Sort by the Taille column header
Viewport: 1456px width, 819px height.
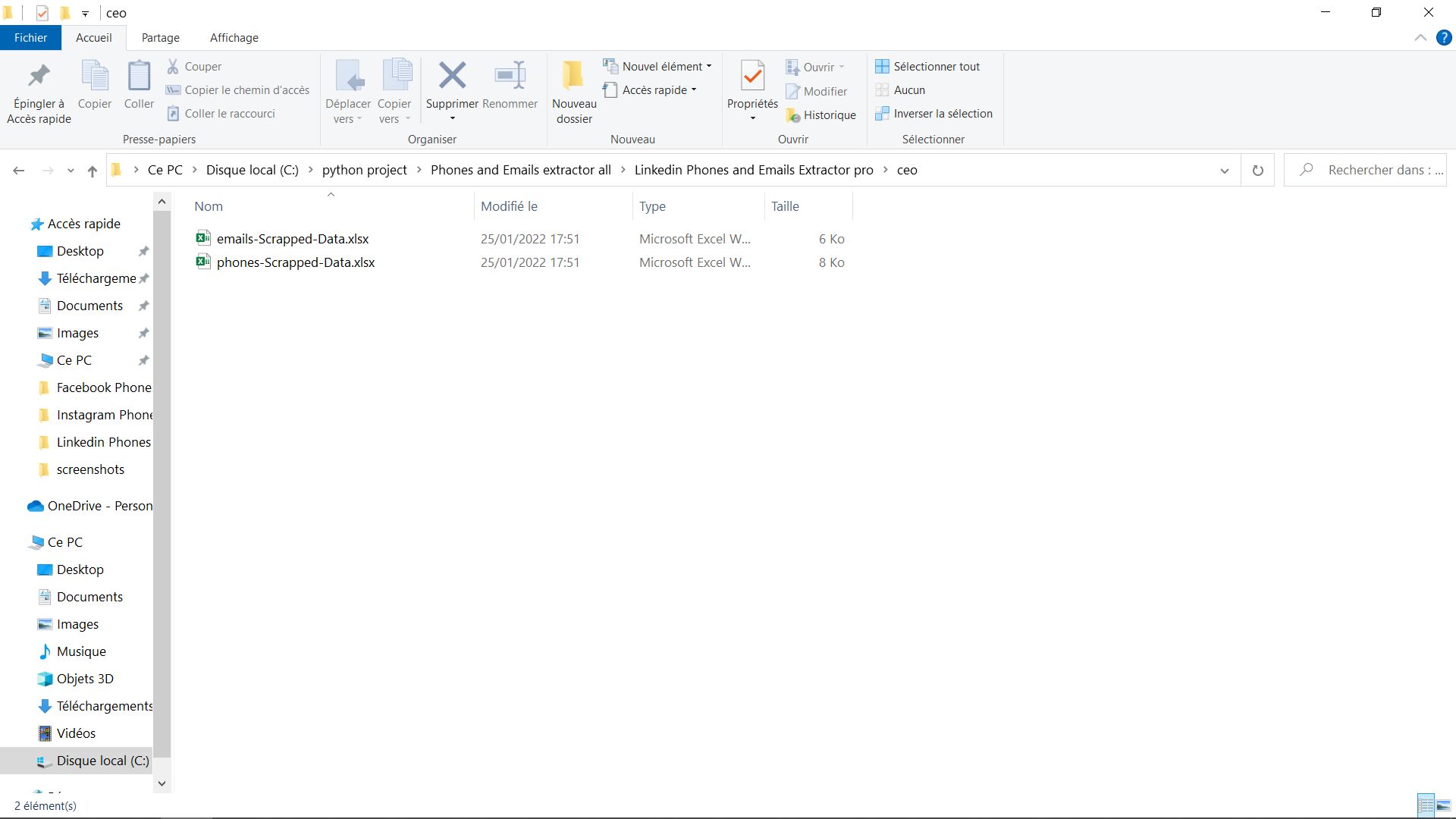click(x=808, y=206)
